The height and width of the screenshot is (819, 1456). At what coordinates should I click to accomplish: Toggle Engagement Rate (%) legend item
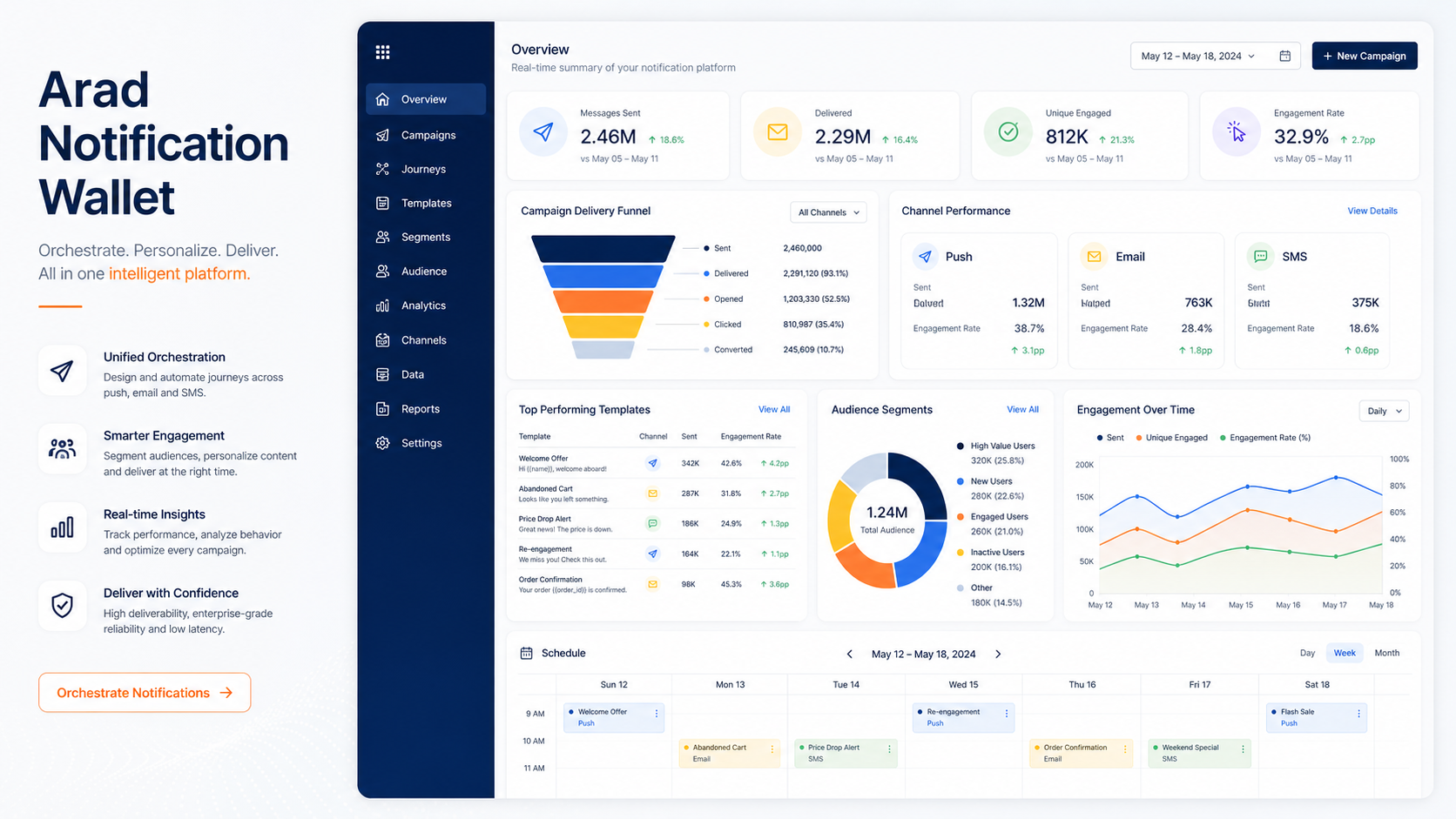point(1265,438)
